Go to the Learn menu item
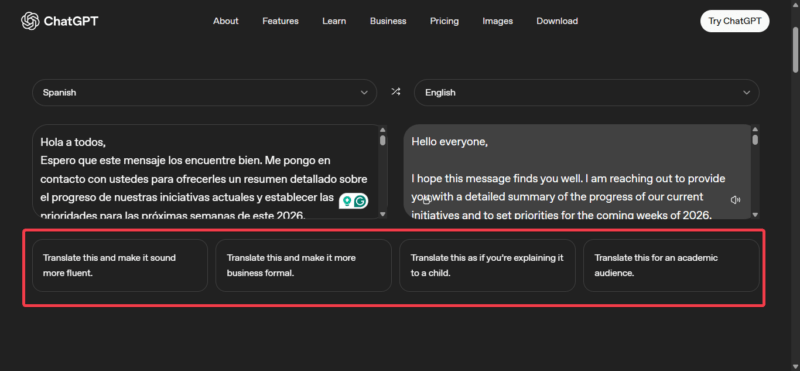Viewport: 800px width, 371px height. (334, 21)
